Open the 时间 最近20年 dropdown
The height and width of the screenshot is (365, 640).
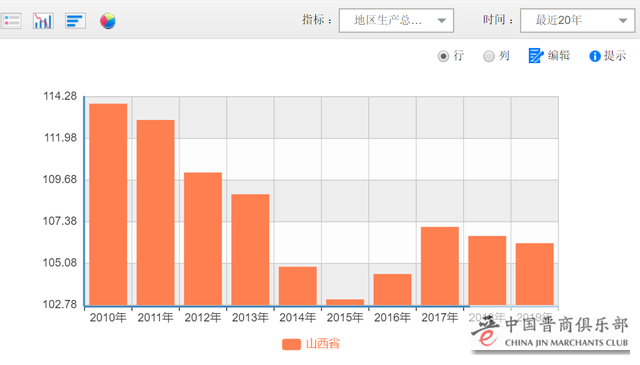click(x=577, y=20)
